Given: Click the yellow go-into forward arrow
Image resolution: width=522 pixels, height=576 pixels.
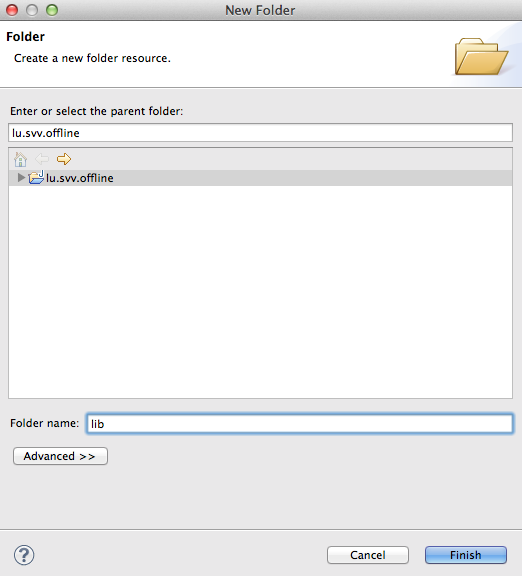Looking at the screenshot, I should pyautogui.click(x=64, y=159).
